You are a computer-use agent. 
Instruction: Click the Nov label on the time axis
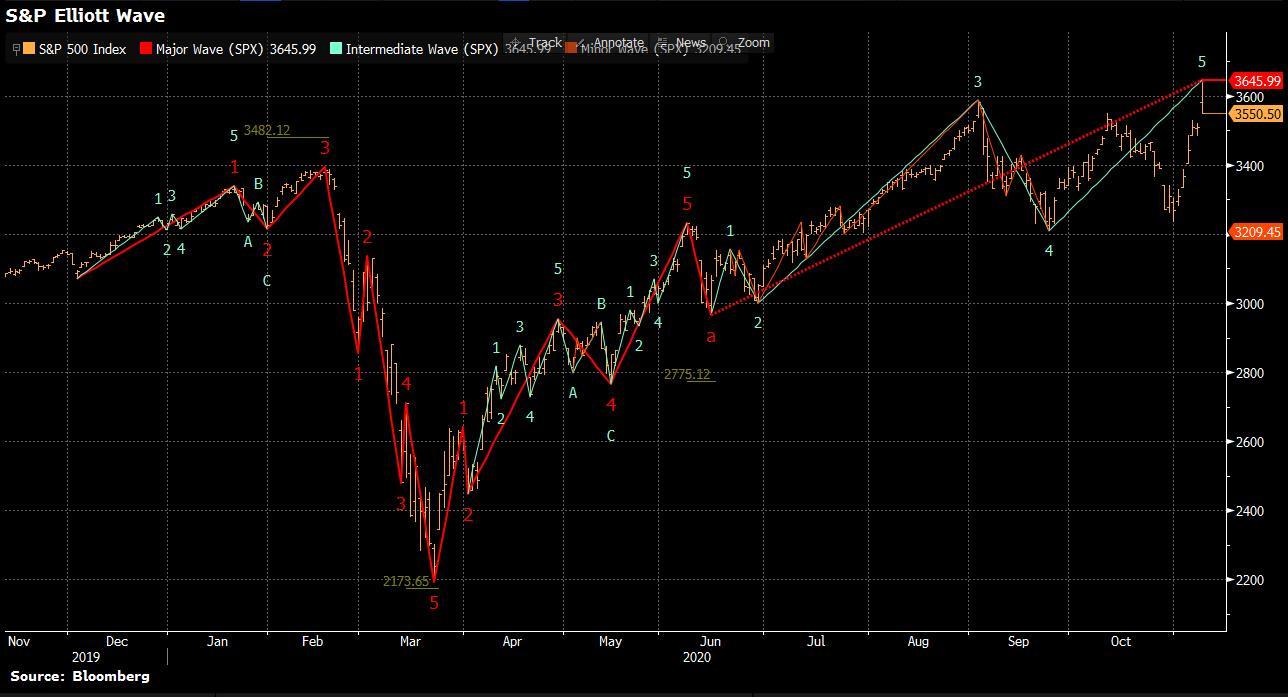point(19,641)
